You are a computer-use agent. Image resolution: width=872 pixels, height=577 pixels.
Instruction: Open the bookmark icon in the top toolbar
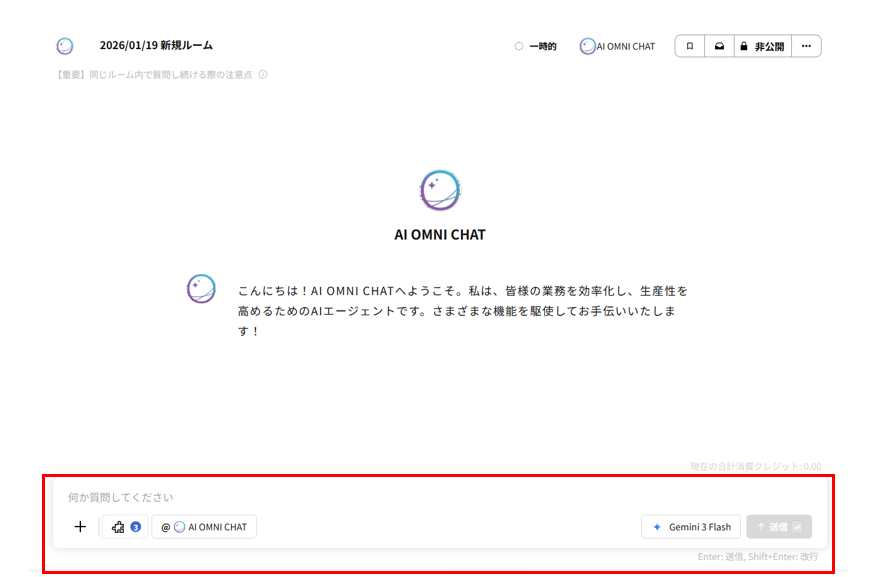(688, 45)
